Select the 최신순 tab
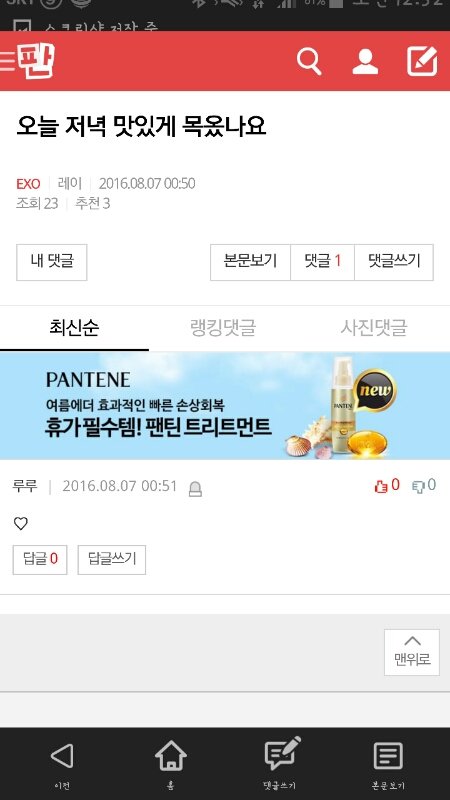The height and width of the screenshot is (800, 450). tap(74, 327)
